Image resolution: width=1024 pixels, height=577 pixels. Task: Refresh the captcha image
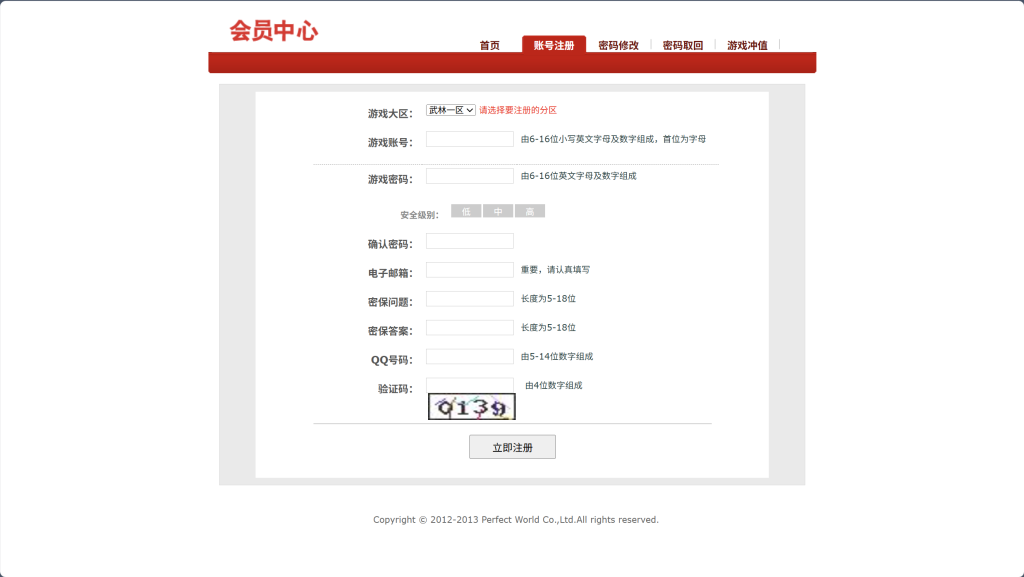[x=472, y=407]
